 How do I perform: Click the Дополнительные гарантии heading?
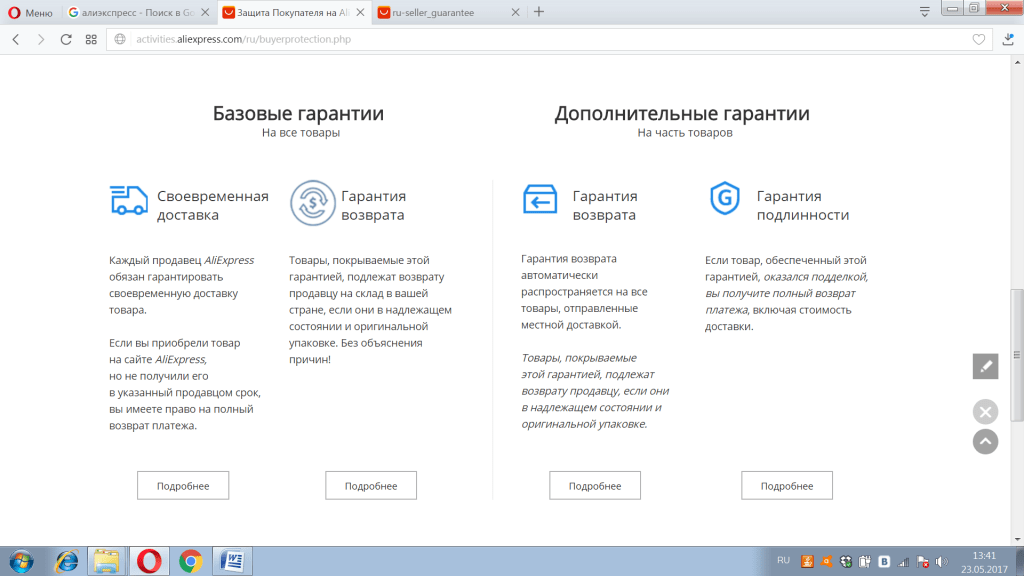682,113
